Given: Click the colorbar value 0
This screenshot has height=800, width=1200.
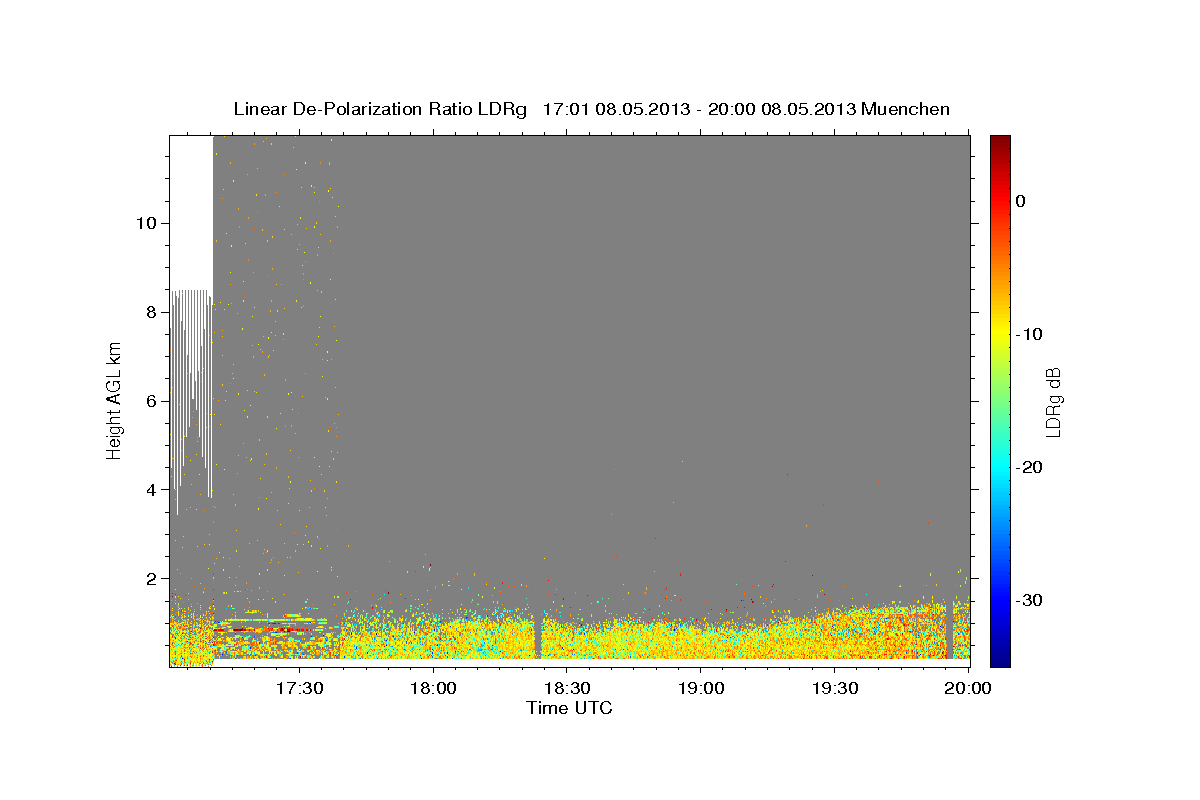Looking at the screenshot, I should [x=1020, y=201].
